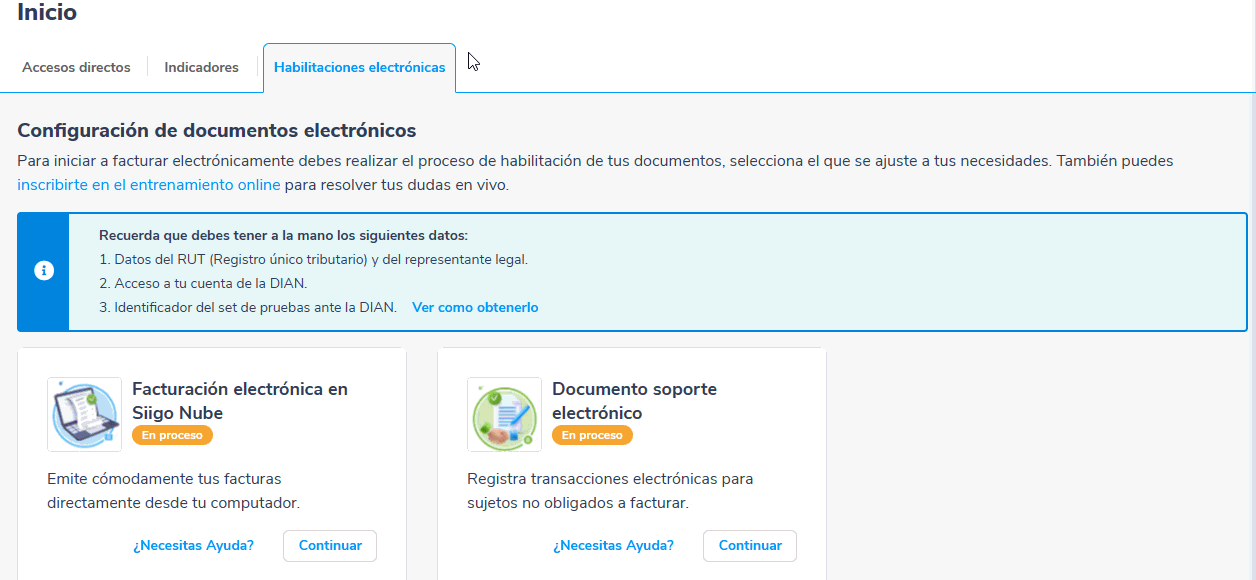Click Continuar for Facturación electrónica en Siigo Nube
This screenshot has height=580, width=1256.
330,546
